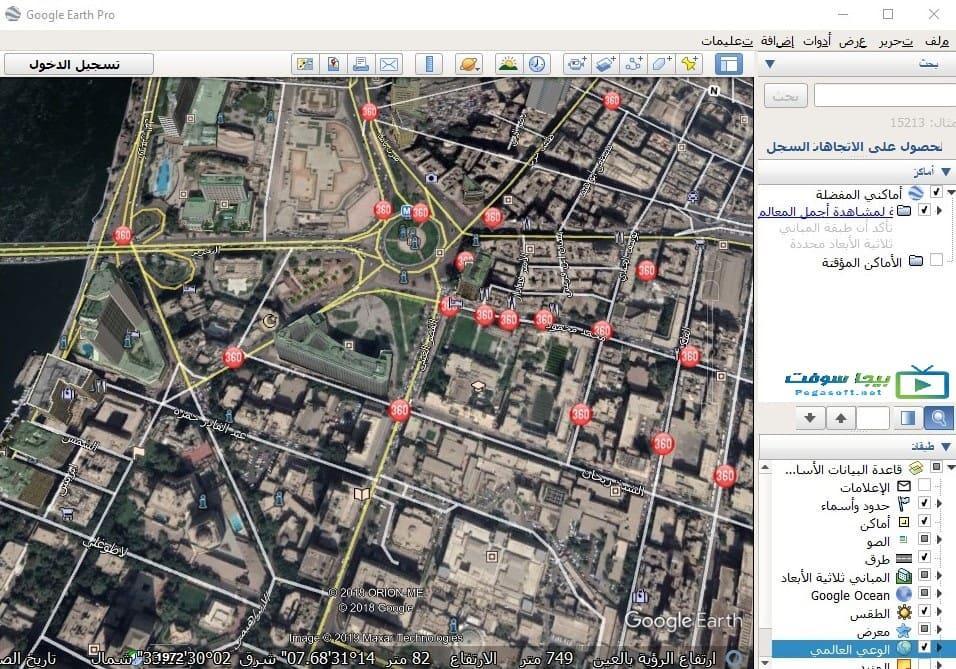Expand the معرض gallery layer arrow
Viewport: 956px width, 669px height.
point(940,629)
